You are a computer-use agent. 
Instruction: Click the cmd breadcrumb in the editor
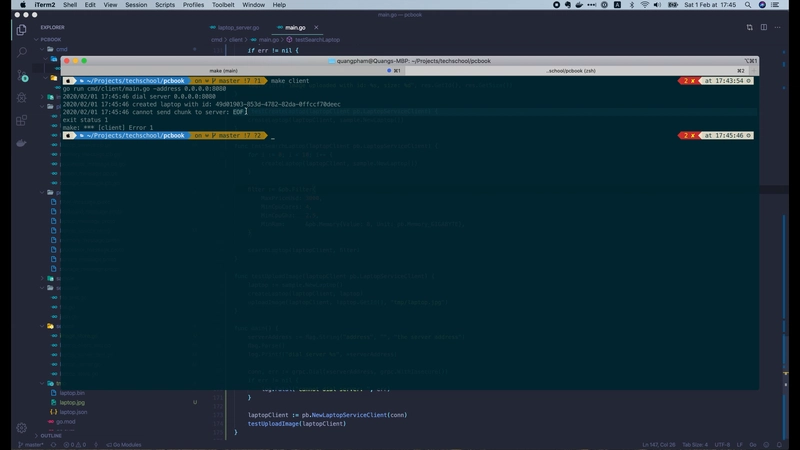[x=216, y=39]
